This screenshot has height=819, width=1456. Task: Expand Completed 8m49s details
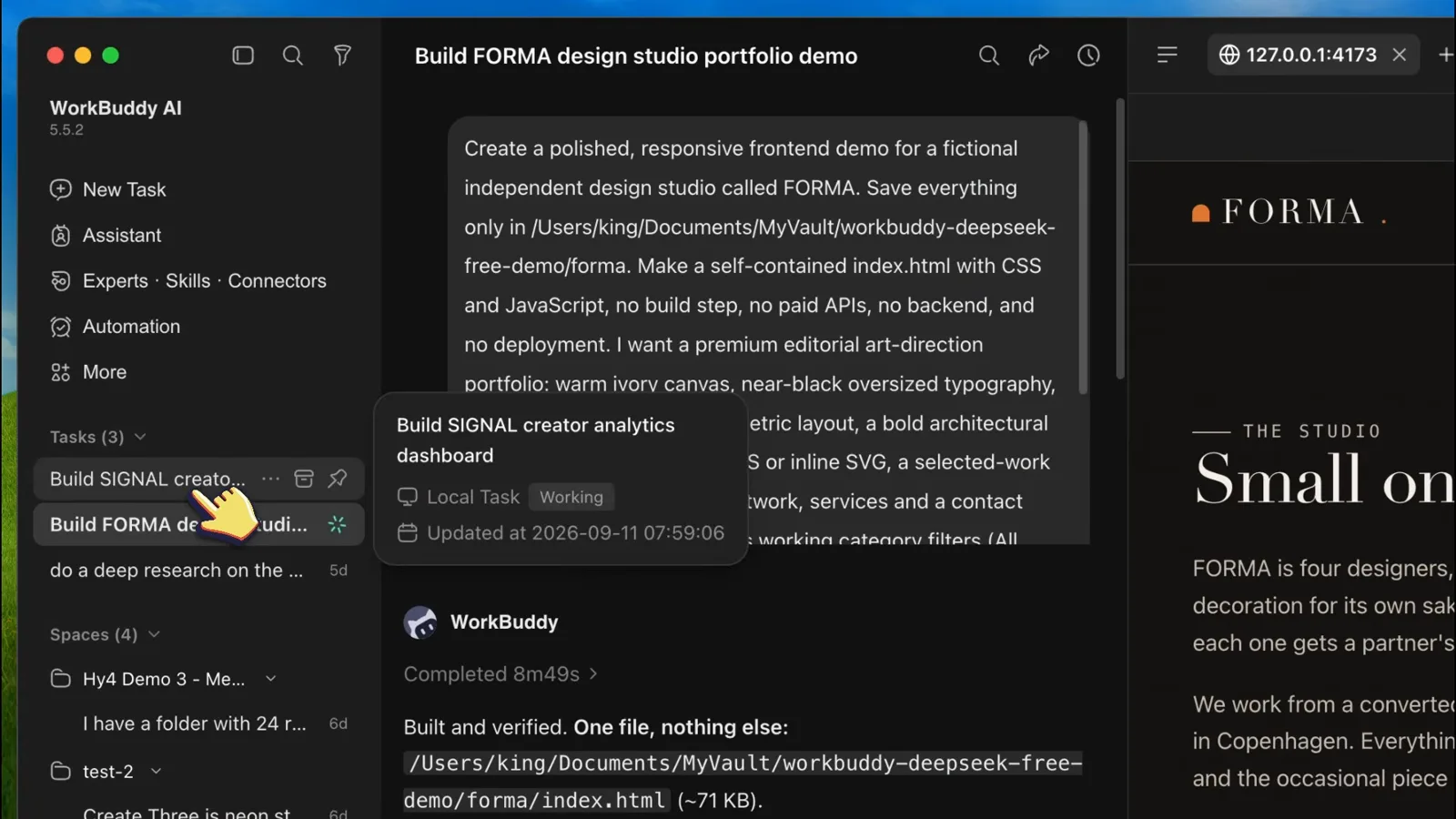[500, 673]
